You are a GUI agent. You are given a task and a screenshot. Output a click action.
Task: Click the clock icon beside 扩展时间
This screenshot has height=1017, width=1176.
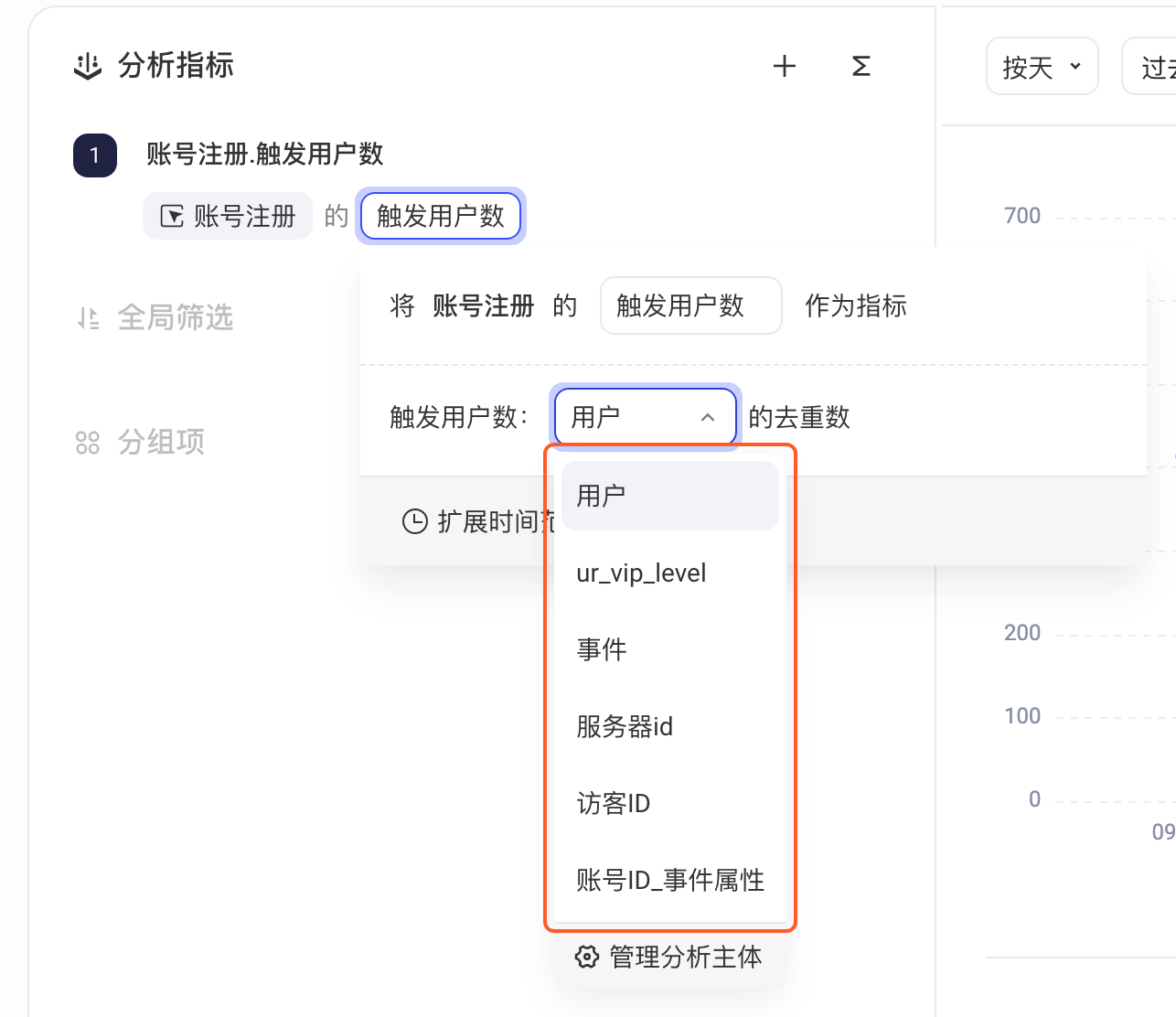tap(415, 521)
